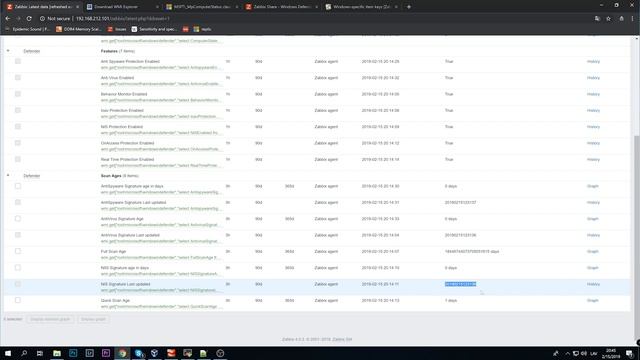The image size is (640, 360).
Task: Check NIS Protection Enabled checkbox
Action: coord(18,127)
